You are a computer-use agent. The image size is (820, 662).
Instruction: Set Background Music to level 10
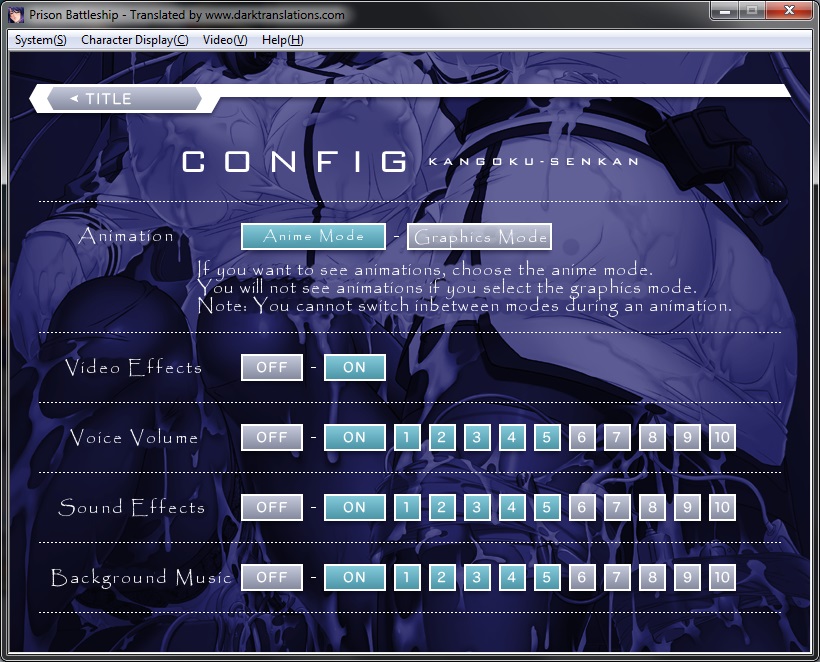pos(722,577)
